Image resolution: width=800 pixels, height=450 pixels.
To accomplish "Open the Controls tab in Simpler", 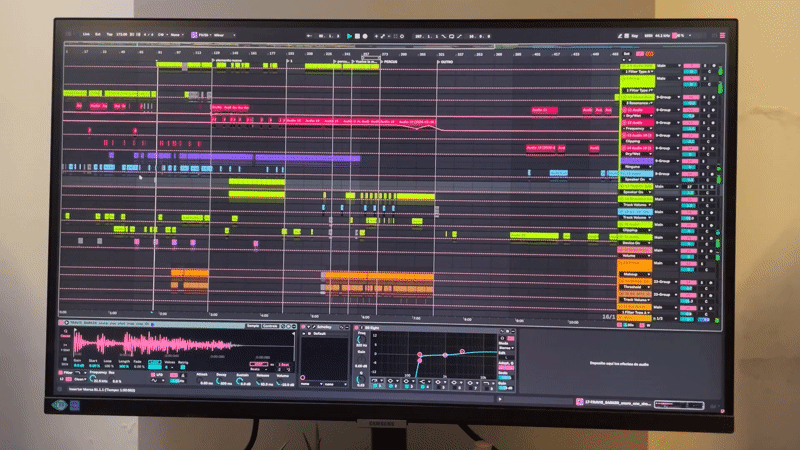I will click(x=270, y=326).
